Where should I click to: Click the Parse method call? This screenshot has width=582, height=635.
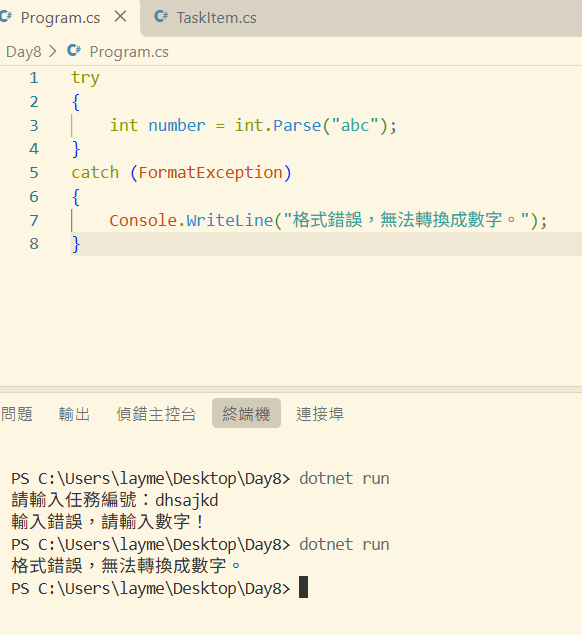297,126
